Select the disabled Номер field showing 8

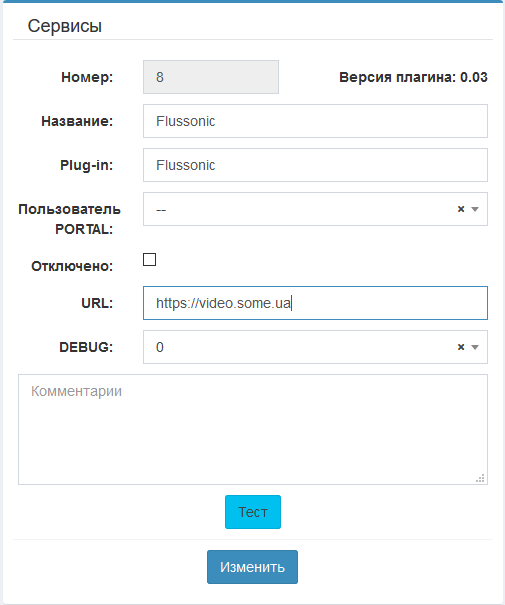[211, 77]
